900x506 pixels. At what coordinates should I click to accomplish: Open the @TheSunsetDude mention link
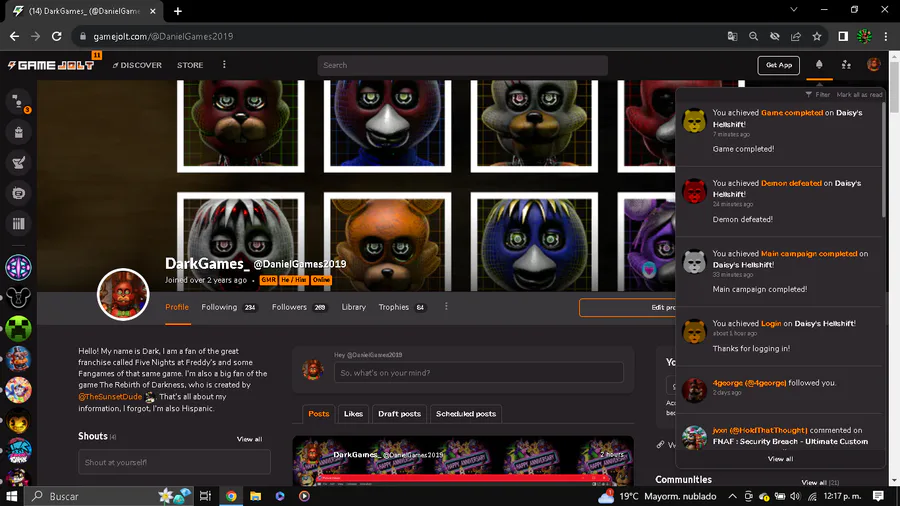pos(110,396)
